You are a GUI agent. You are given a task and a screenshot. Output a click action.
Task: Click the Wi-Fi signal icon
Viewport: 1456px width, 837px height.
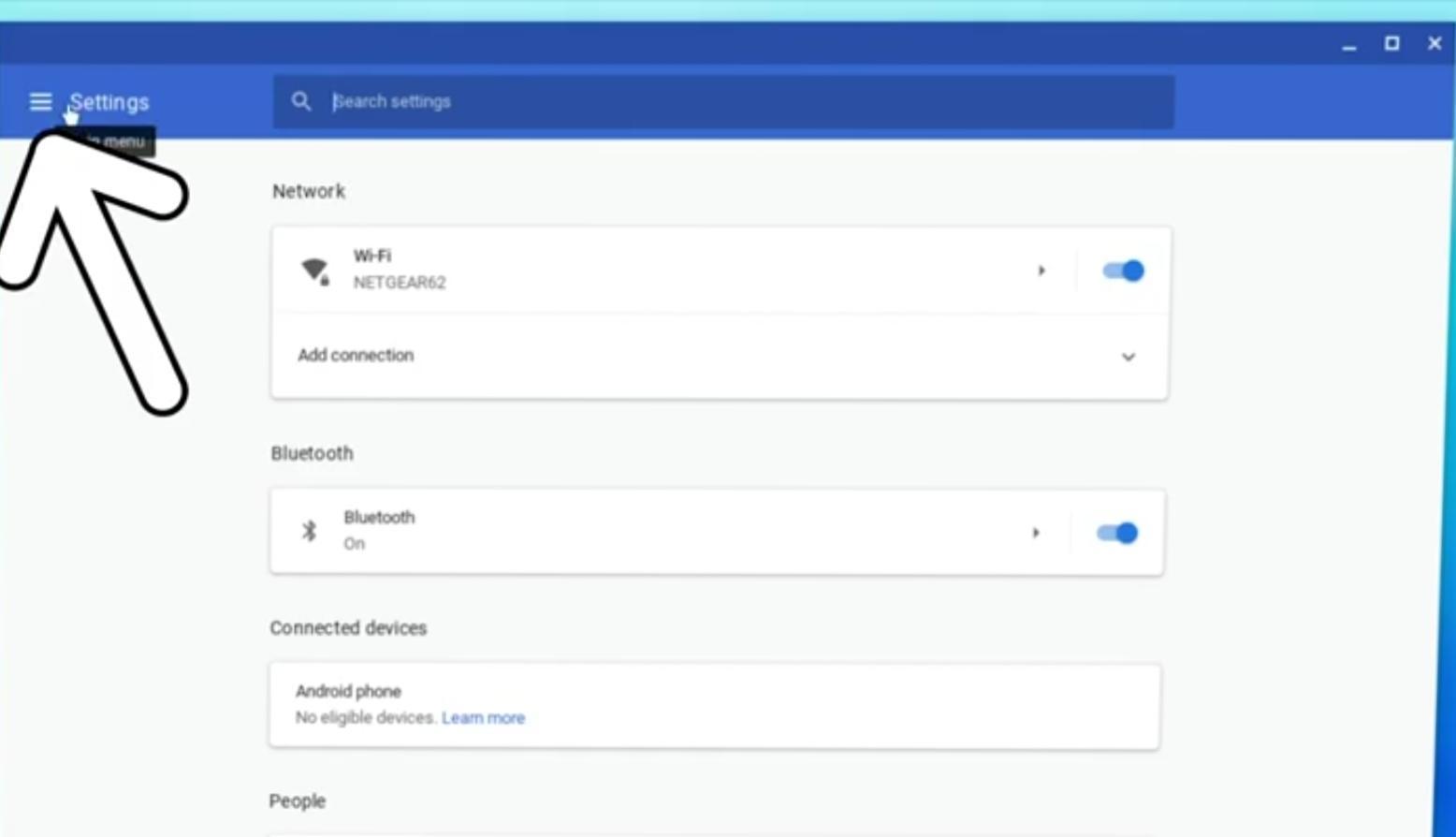pos(315,271)
